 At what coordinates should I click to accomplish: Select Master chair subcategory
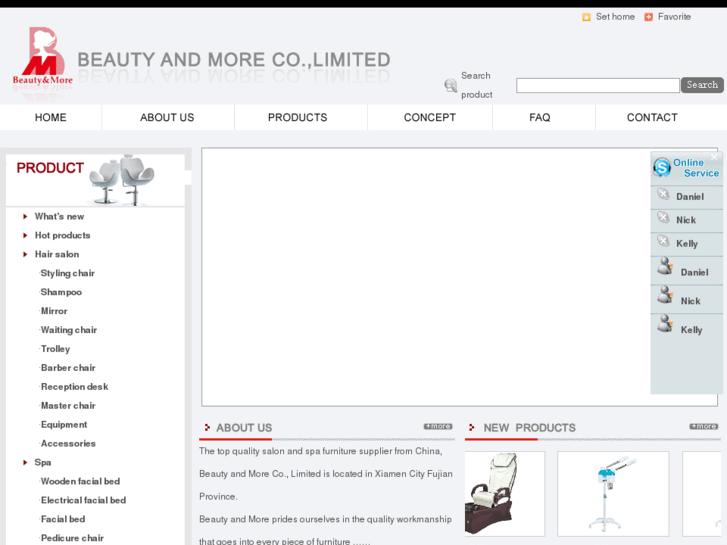pyautogui.click(x=68, y=406)
